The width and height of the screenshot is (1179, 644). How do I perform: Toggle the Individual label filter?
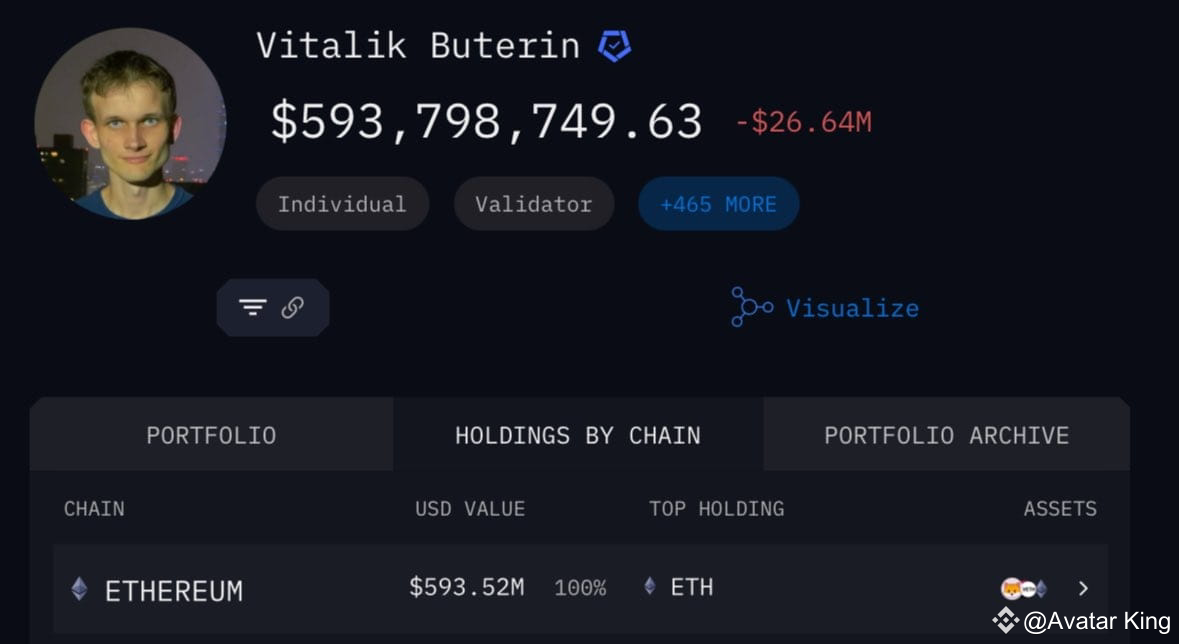pyautogui.click(x=342, y=203)
